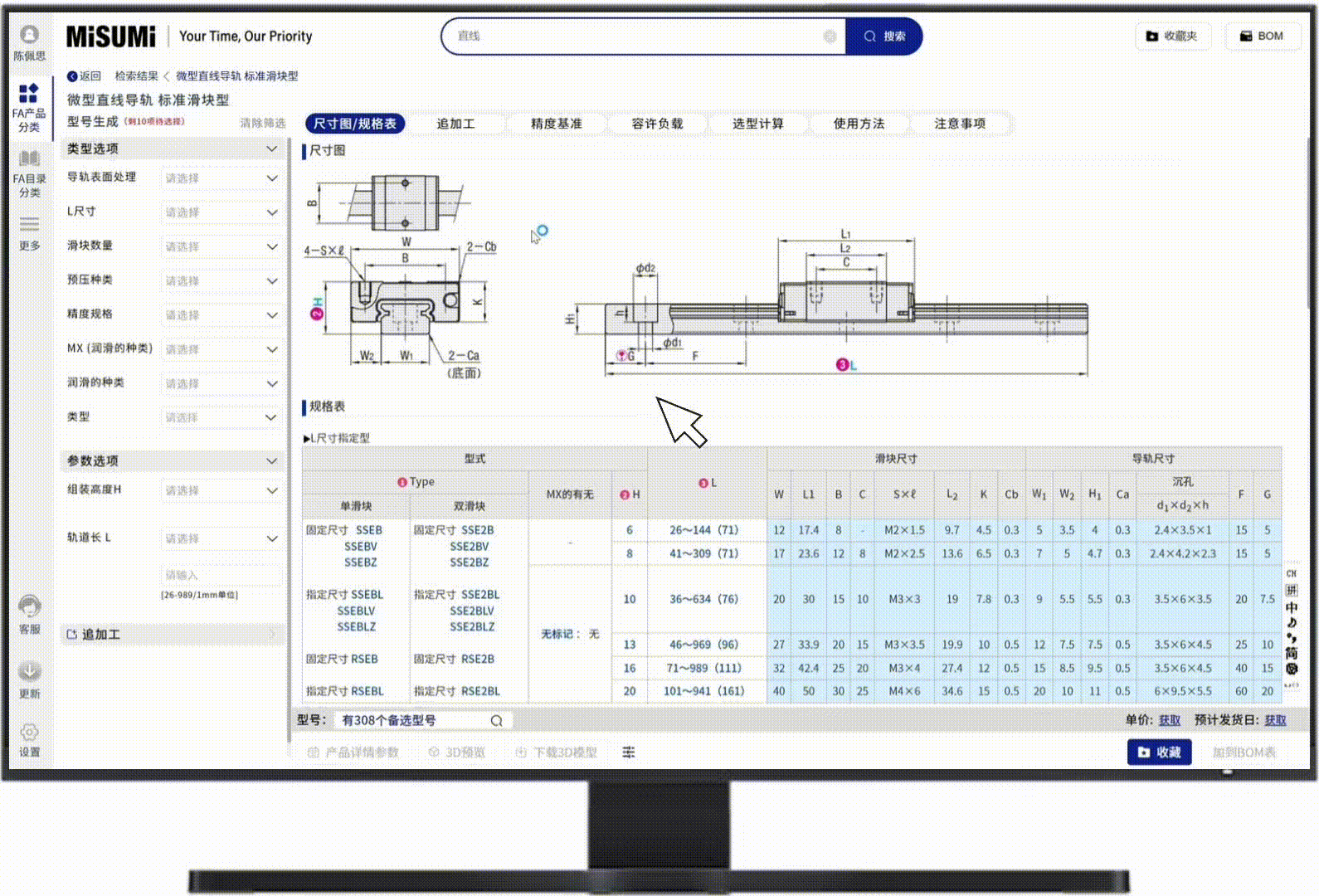
Task: Open the 精度规格 dropdown
Action: pos(220,315)
